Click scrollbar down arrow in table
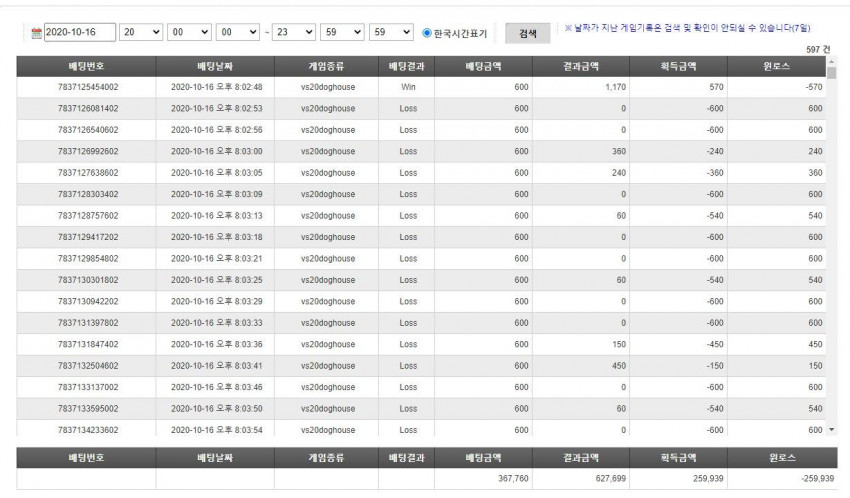This screenshot has width=850, height=498. [x=832, y=430]
